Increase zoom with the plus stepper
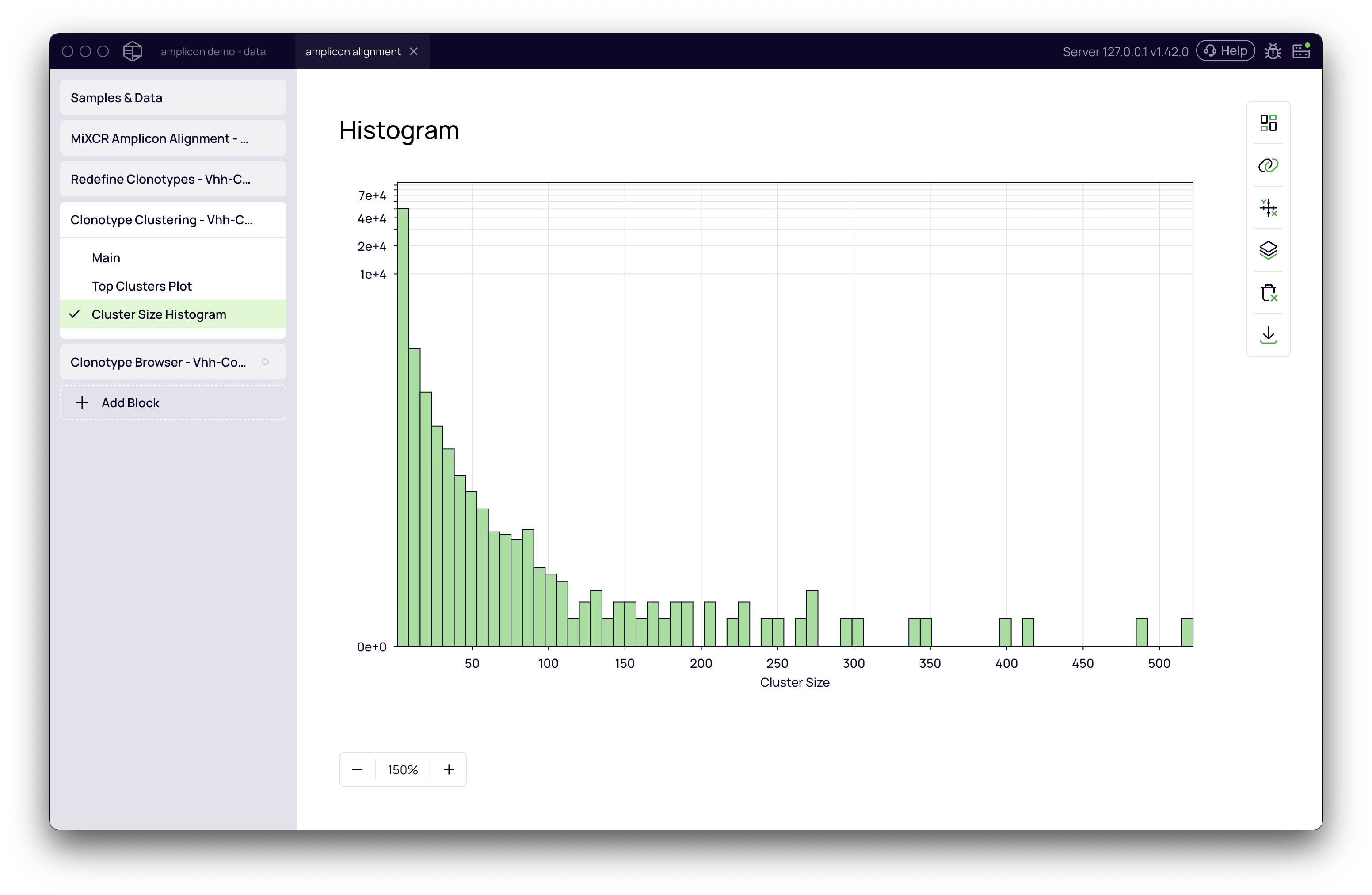Image resolution: width=1372 pixels, height=895 pixels. coord(449,769)
